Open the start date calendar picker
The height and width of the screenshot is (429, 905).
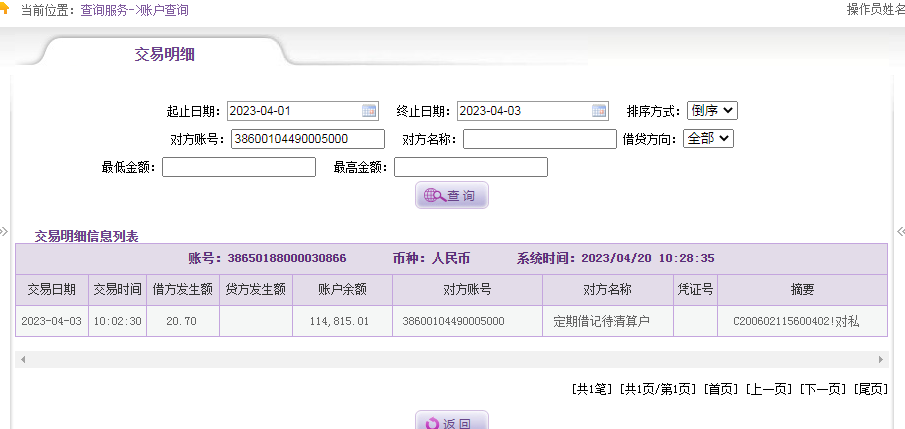coord(369,111)
